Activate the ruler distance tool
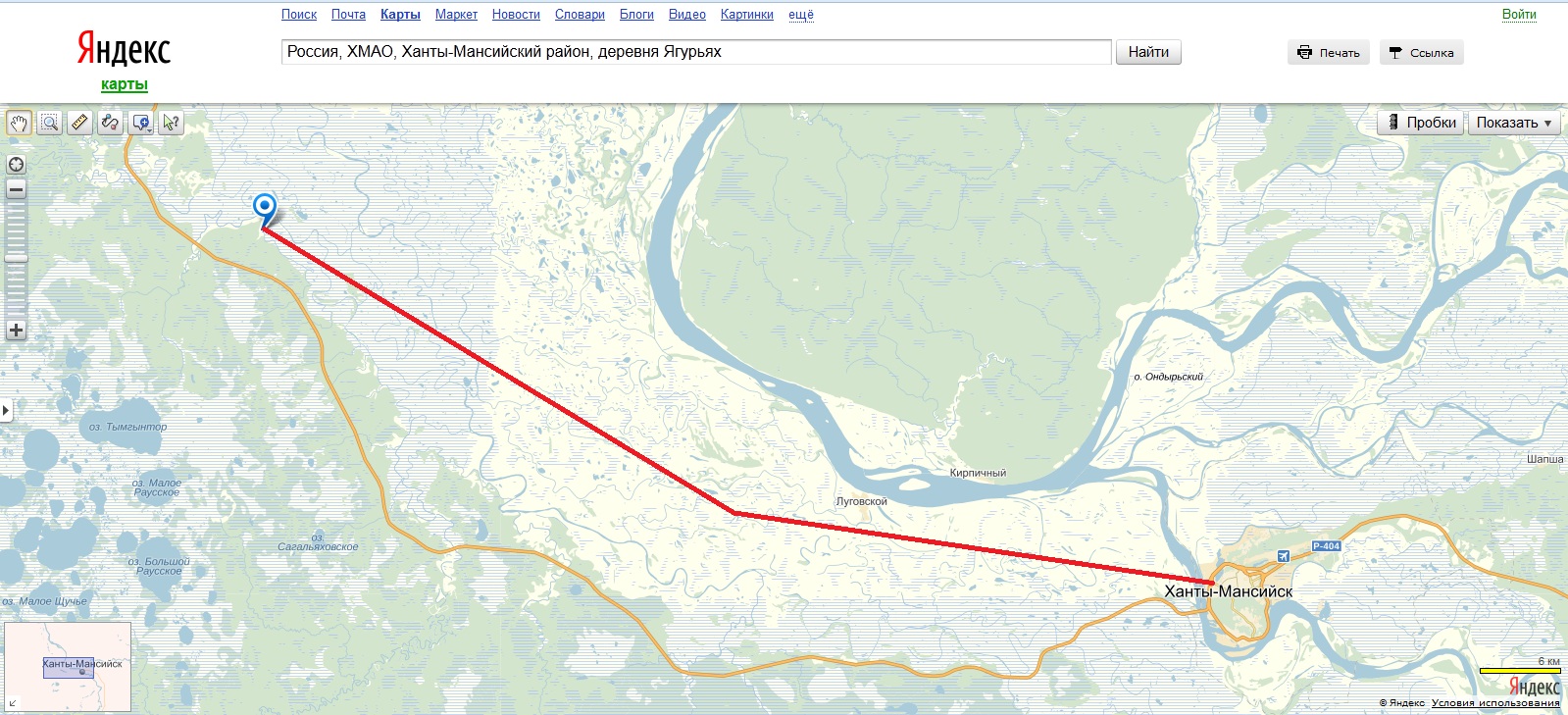 80,123
